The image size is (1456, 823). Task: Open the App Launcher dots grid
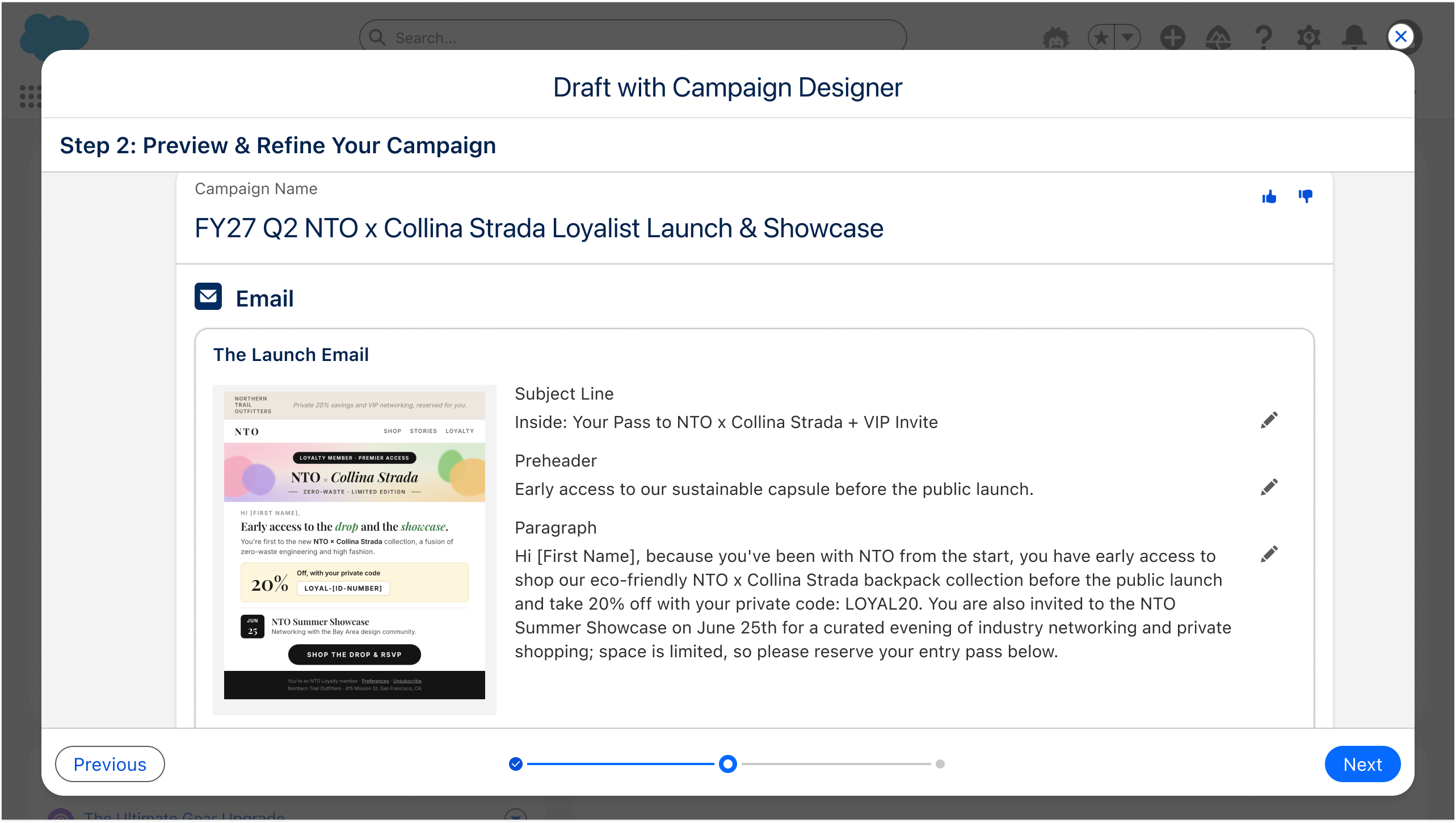pos(31,96)
